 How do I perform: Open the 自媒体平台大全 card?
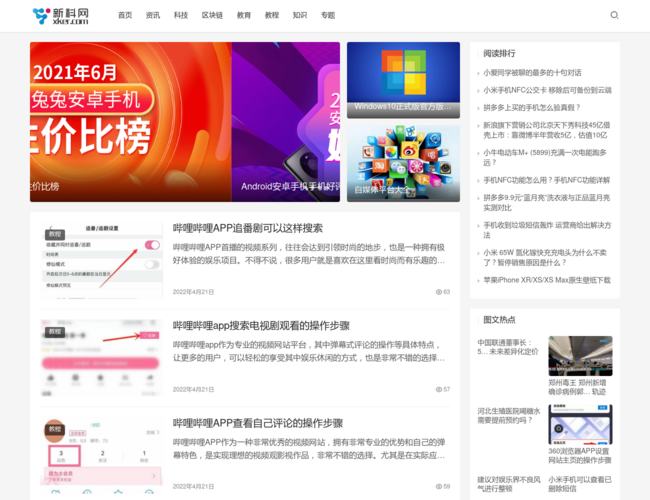coord(403,164)
